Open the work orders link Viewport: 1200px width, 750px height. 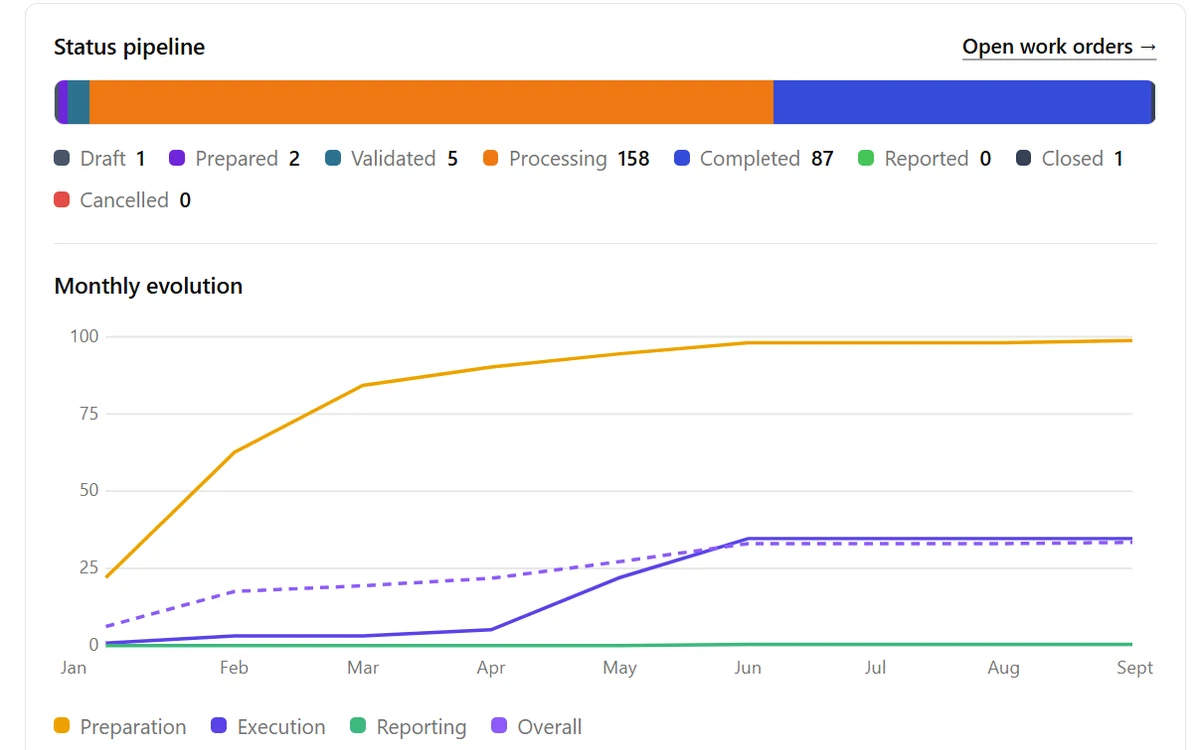coord(1059,47)
